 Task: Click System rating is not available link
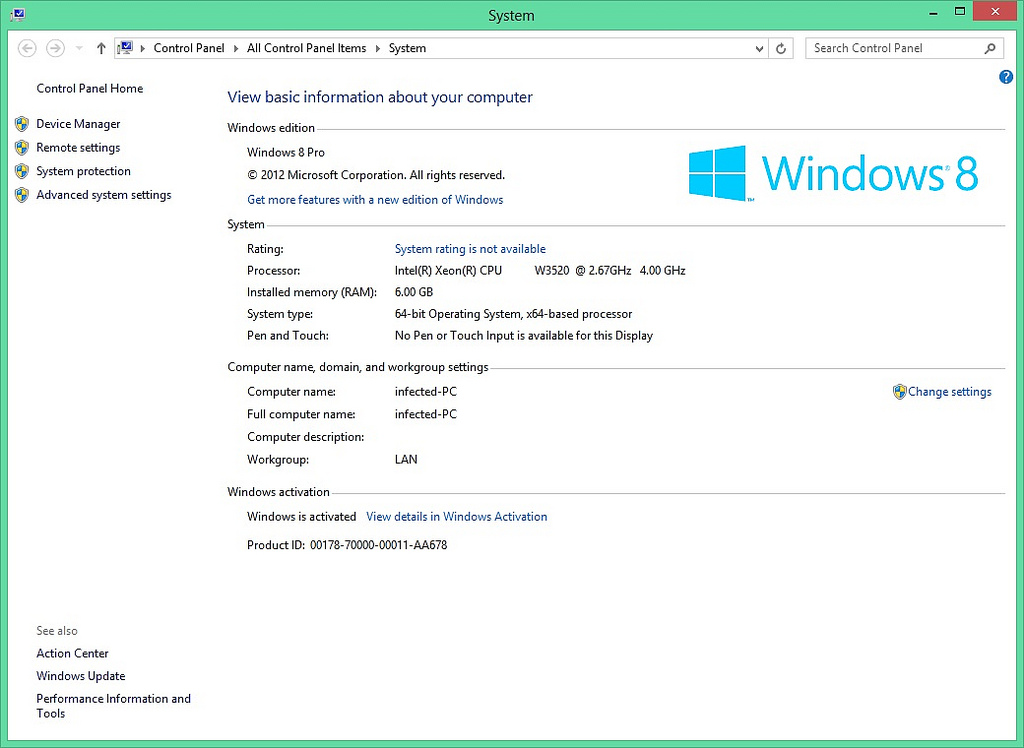click(x=470, y=249)
